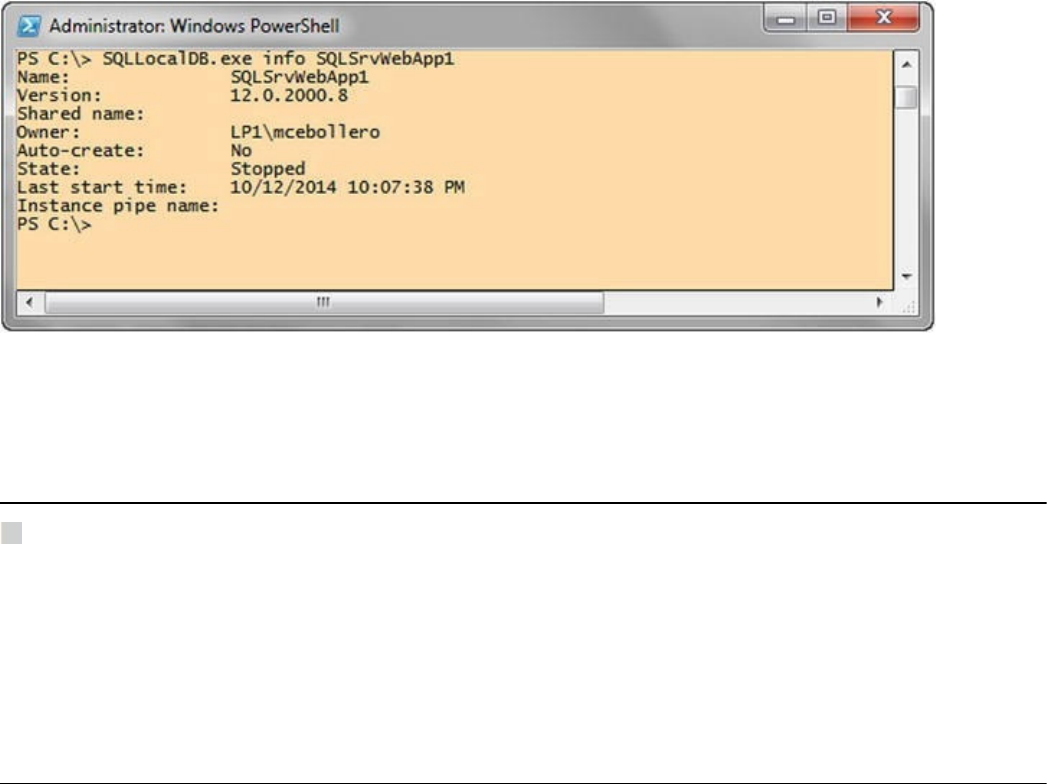Click the 'Administrator: Windows PowerShell' title text

[x=194, y=26]
